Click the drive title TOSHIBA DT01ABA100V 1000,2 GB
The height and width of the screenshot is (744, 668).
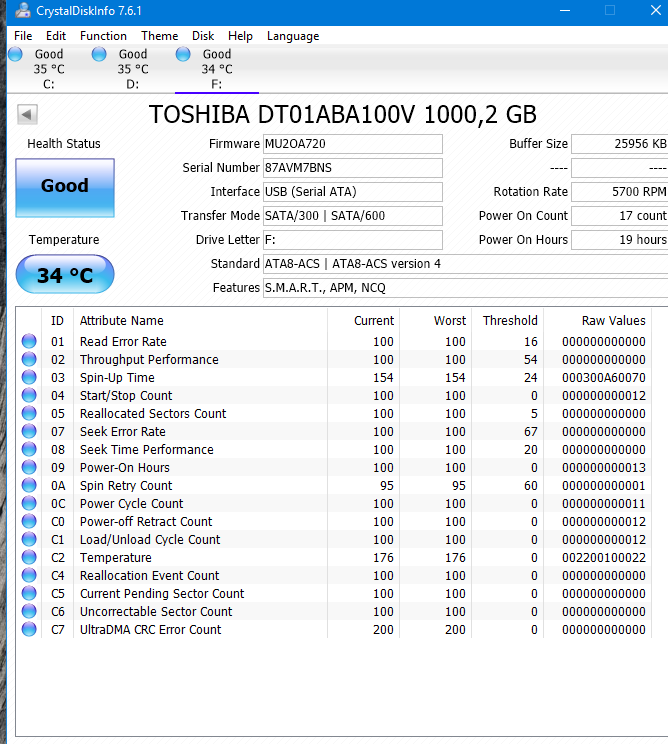tap(343, 114)
